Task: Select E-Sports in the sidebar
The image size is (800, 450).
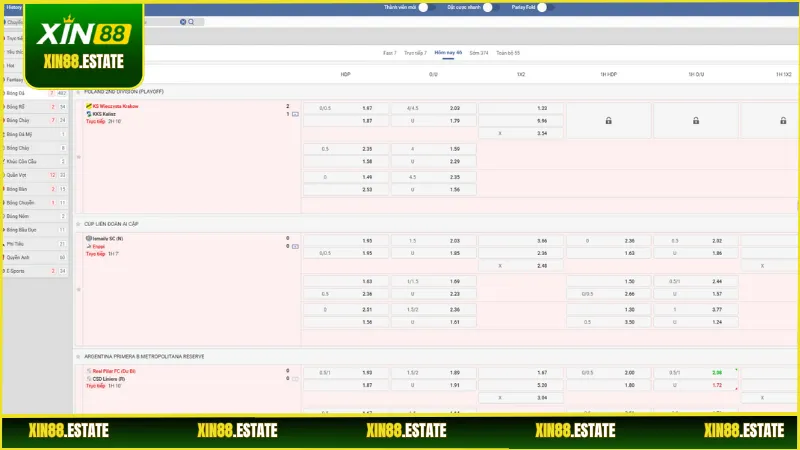Action: point(35,271)
